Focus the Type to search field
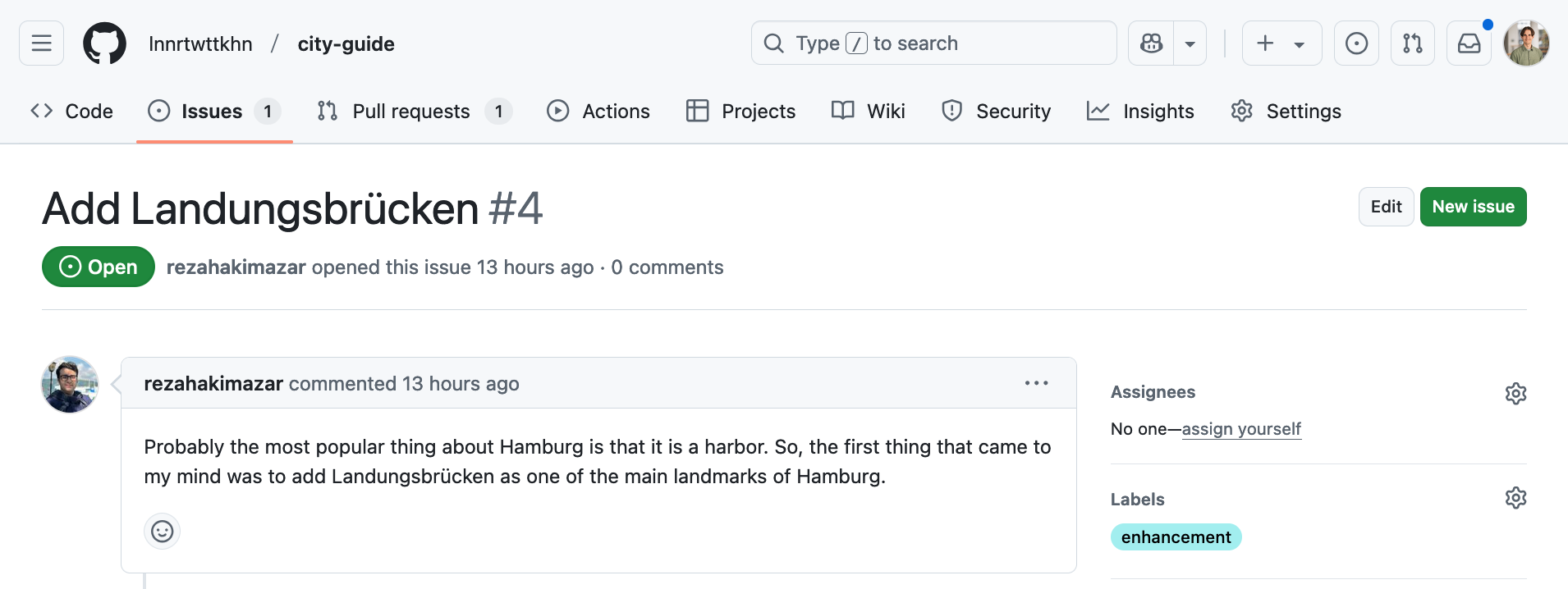The width and height of the screenshot is (1568, 589). click(x=933, y=43)
